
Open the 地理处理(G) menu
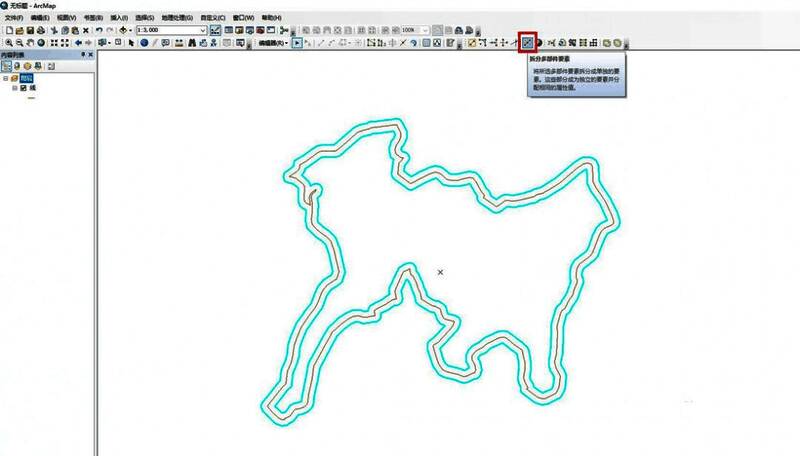coord(179,18)
